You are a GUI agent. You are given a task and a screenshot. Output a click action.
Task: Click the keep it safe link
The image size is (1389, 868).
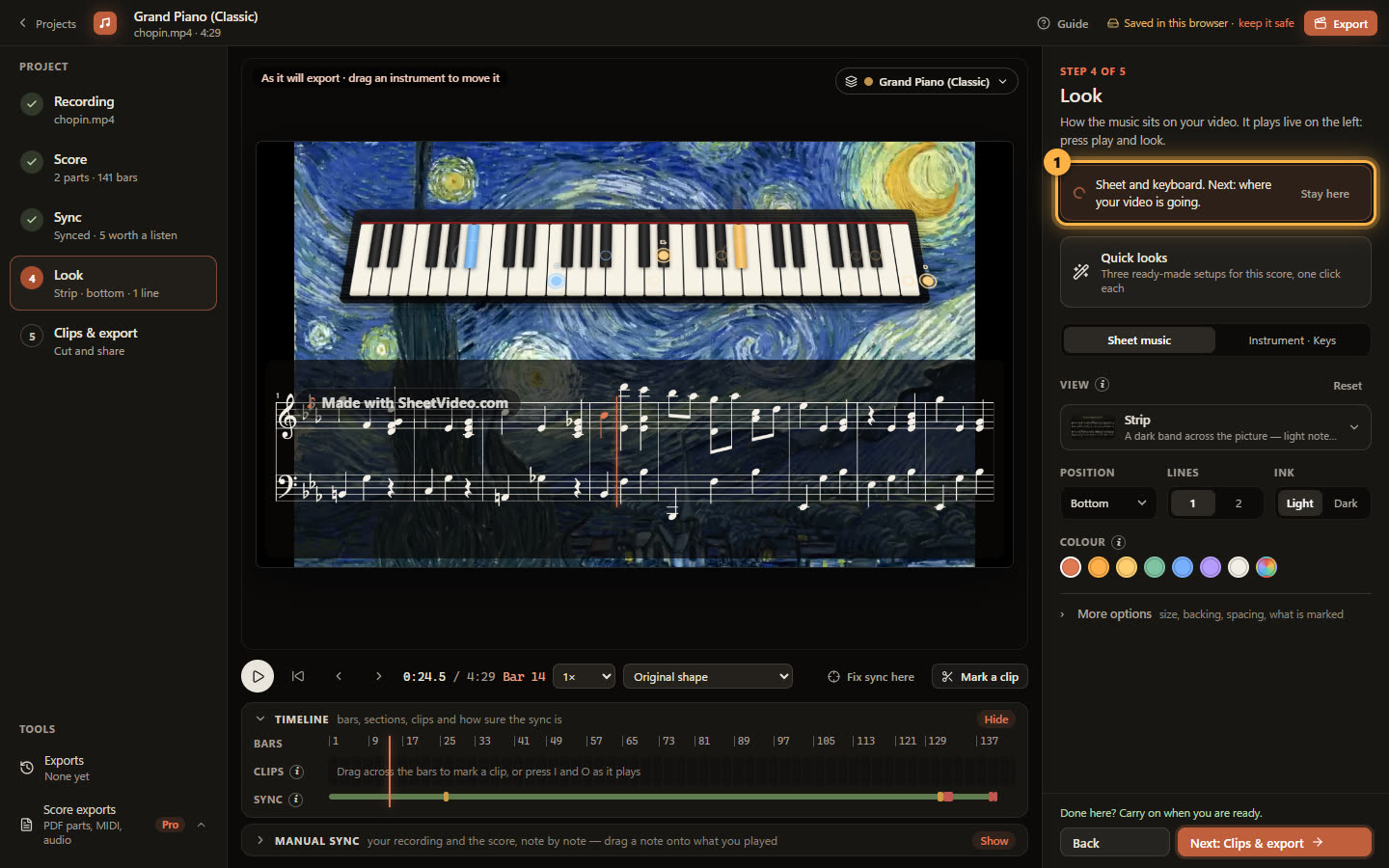1266,23
